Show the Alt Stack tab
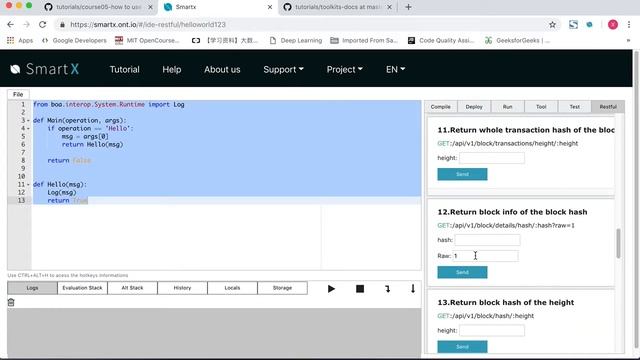The image size is (640, 360). (x=132, y=288)
